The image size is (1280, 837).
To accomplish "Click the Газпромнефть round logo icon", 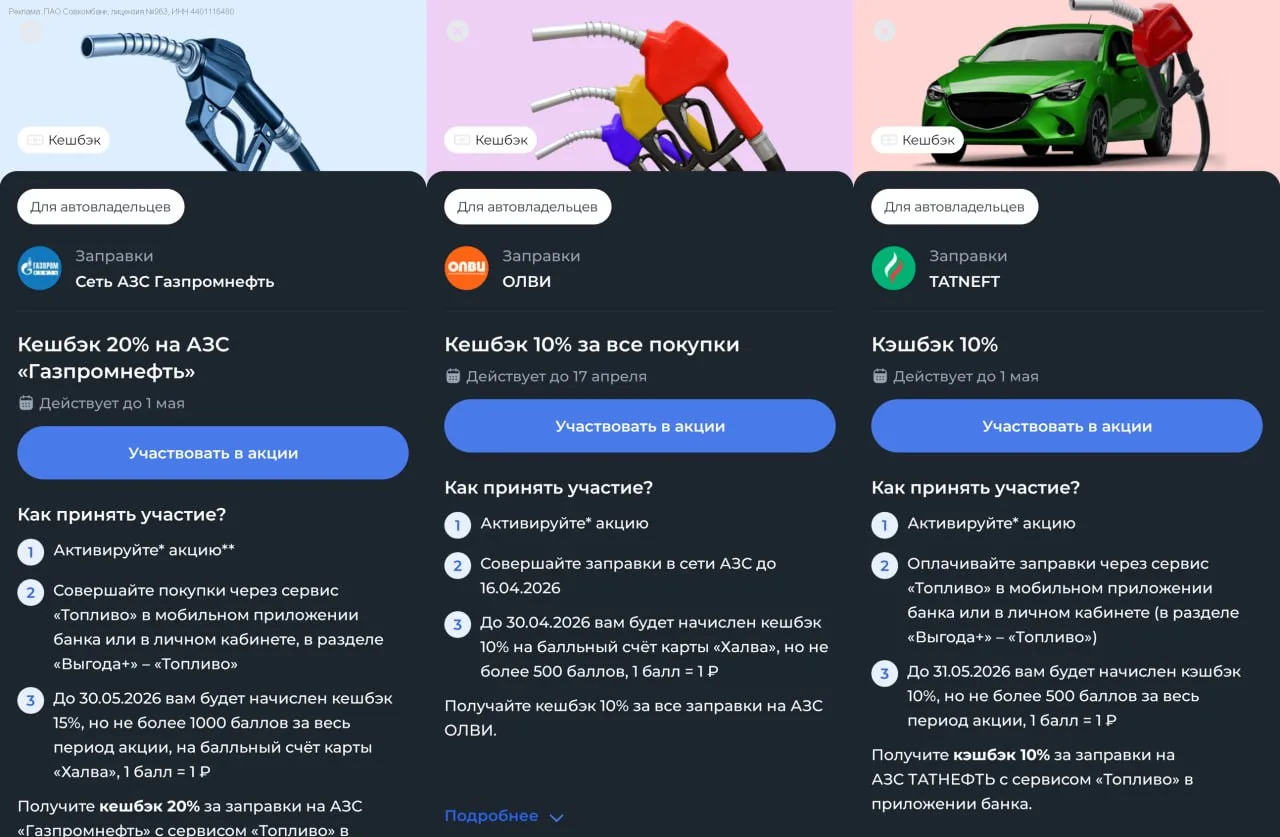I will [x=40, y=268].
